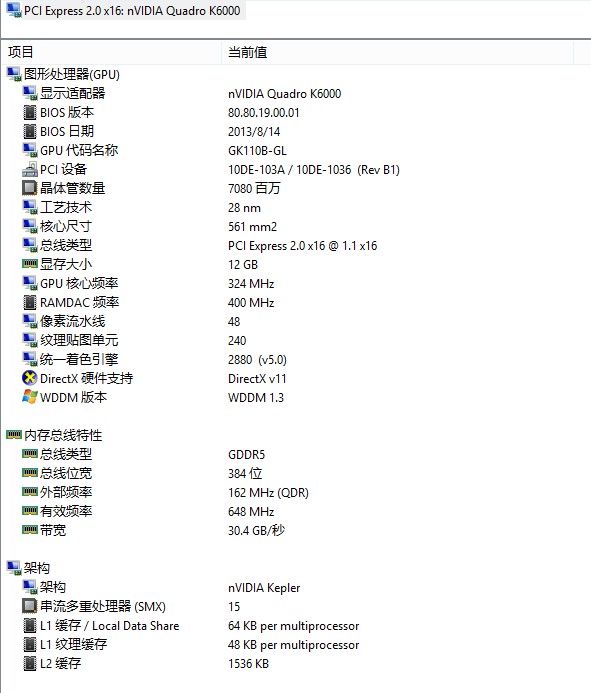This screenshot has height=693, width=591.
Task: Click the 晶体管数量 processor icon
Action: tap(30, 188)
